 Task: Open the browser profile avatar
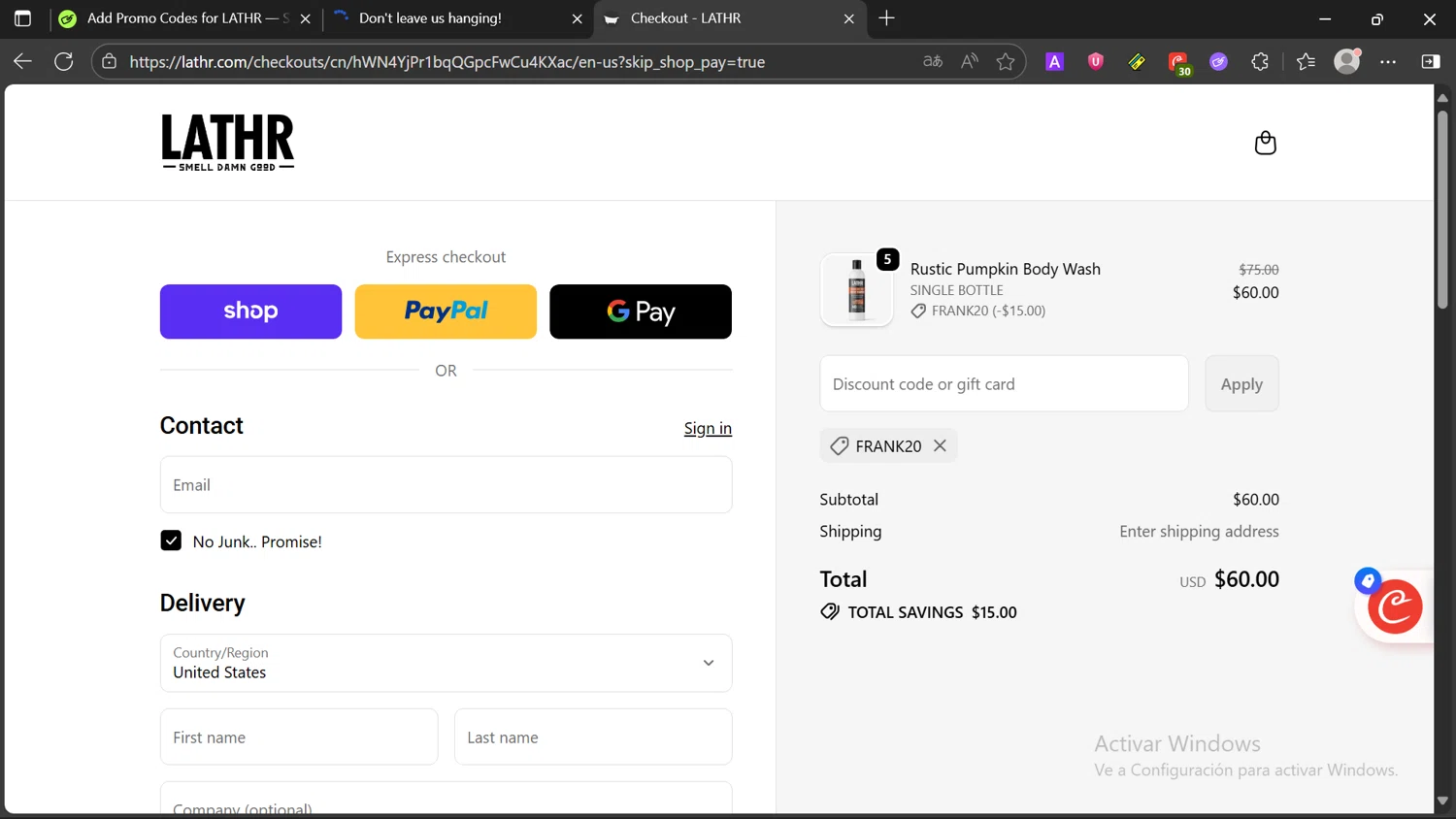1347,61
